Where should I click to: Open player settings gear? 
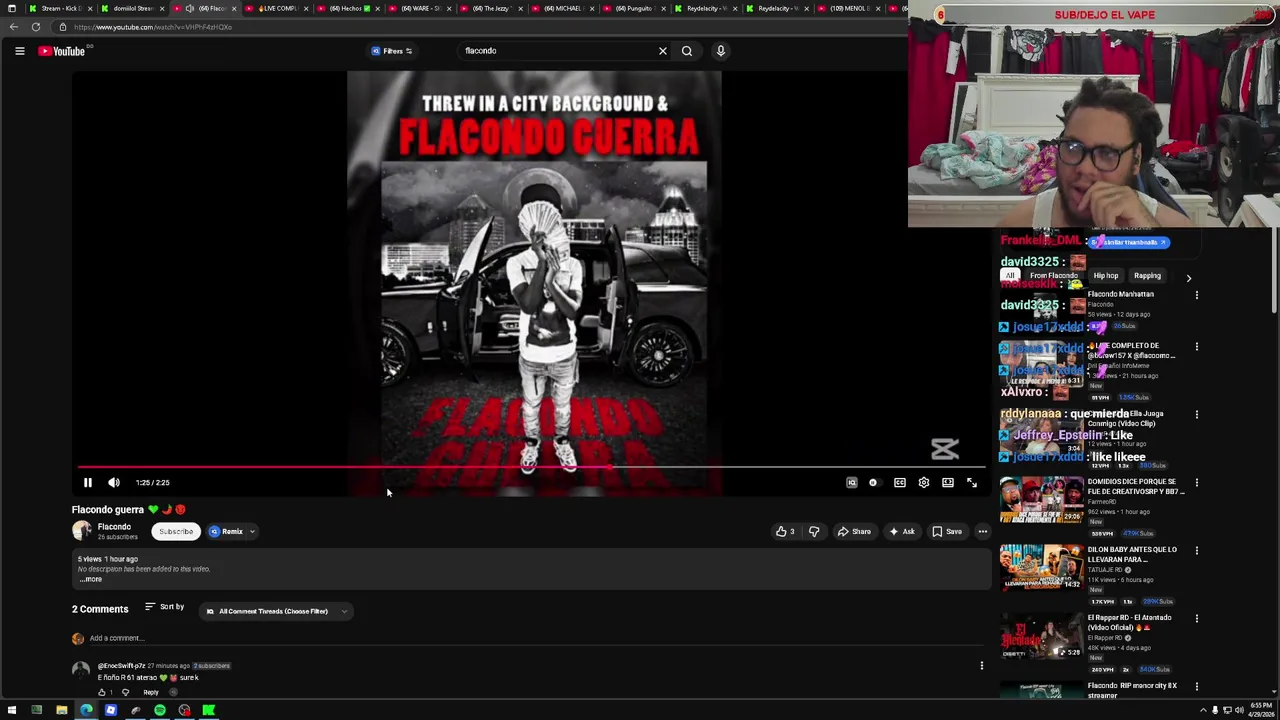pos(924,483)
